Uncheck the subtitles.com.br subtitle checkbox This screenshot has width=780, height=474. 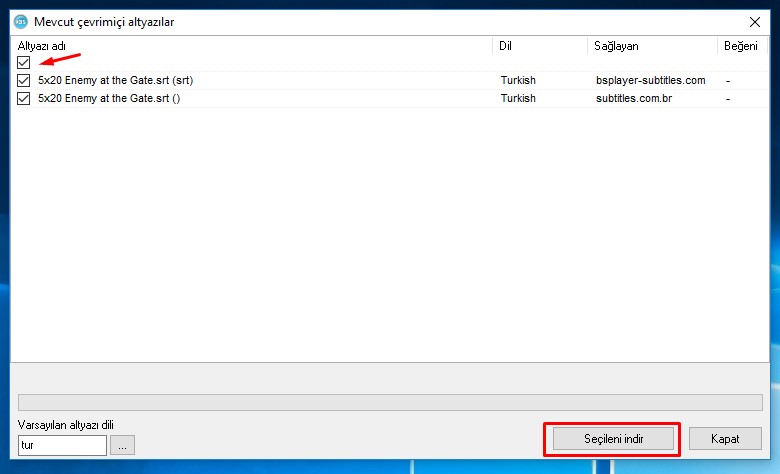pyautogui.click(x=24, y=98)
